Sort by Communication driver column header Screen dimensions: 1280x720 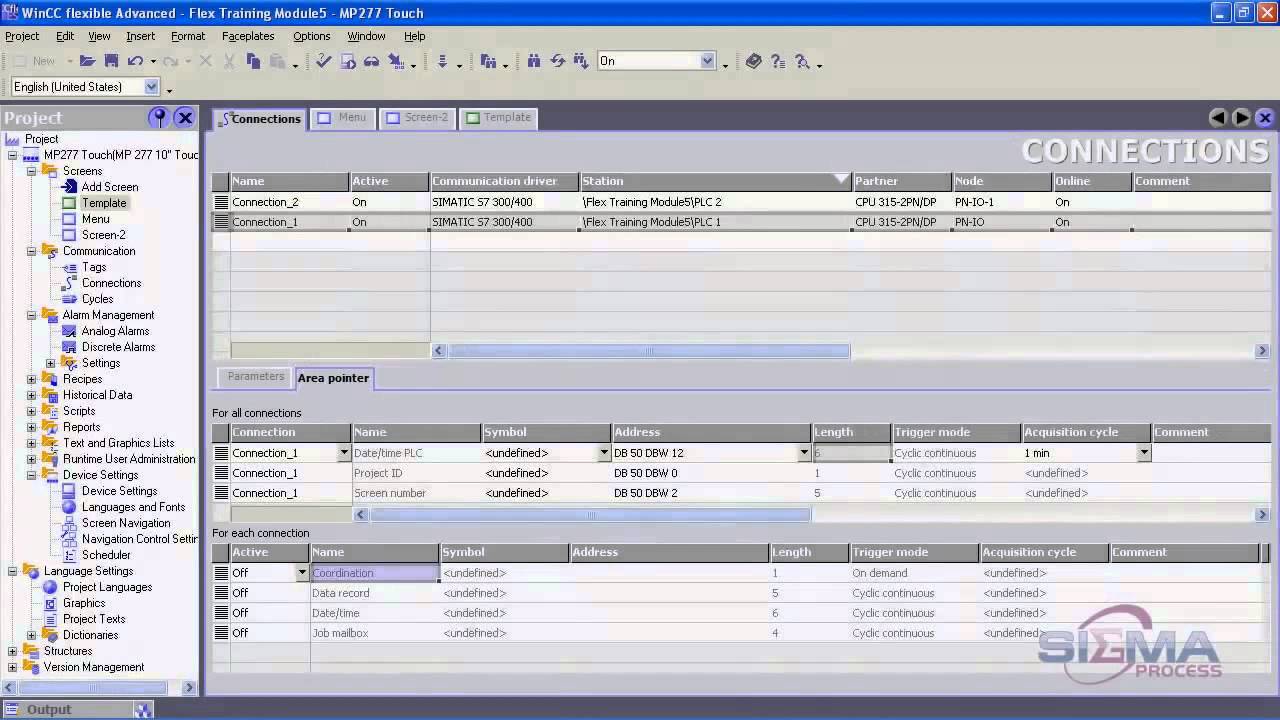pos(505,181)
